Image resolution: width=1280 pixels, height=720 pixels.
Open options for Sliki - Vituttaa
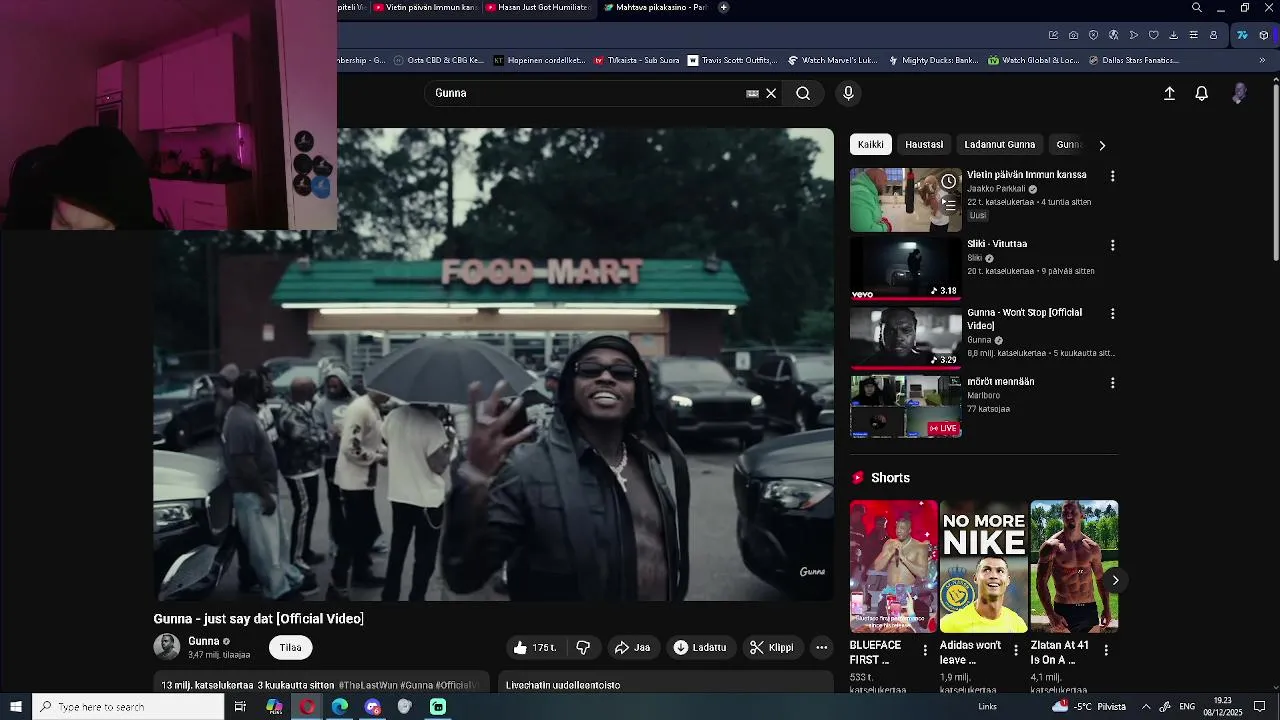point(1112,245)
